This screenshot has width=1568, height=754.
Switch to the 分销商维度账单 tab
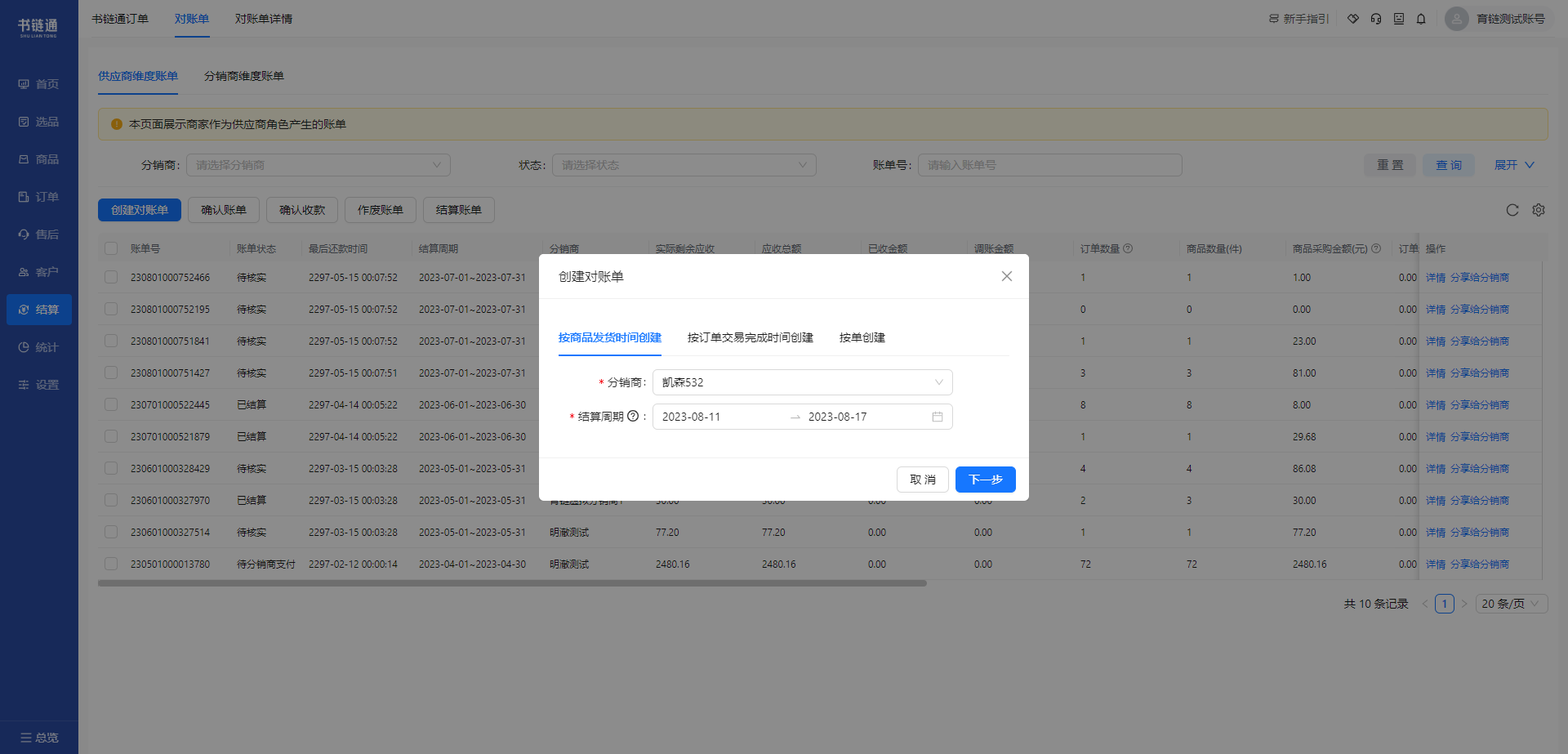coord(244,76)
